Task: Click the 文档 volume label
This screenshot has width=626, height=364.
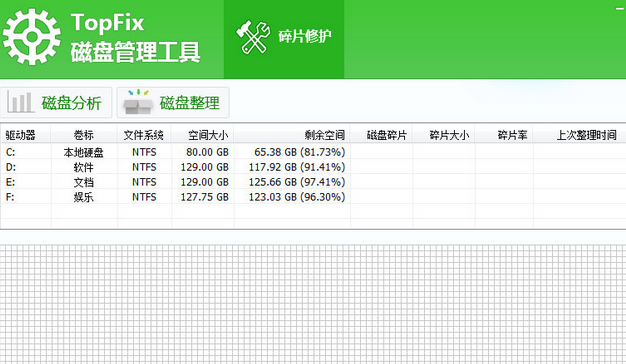Action: (x=83, y=182)
